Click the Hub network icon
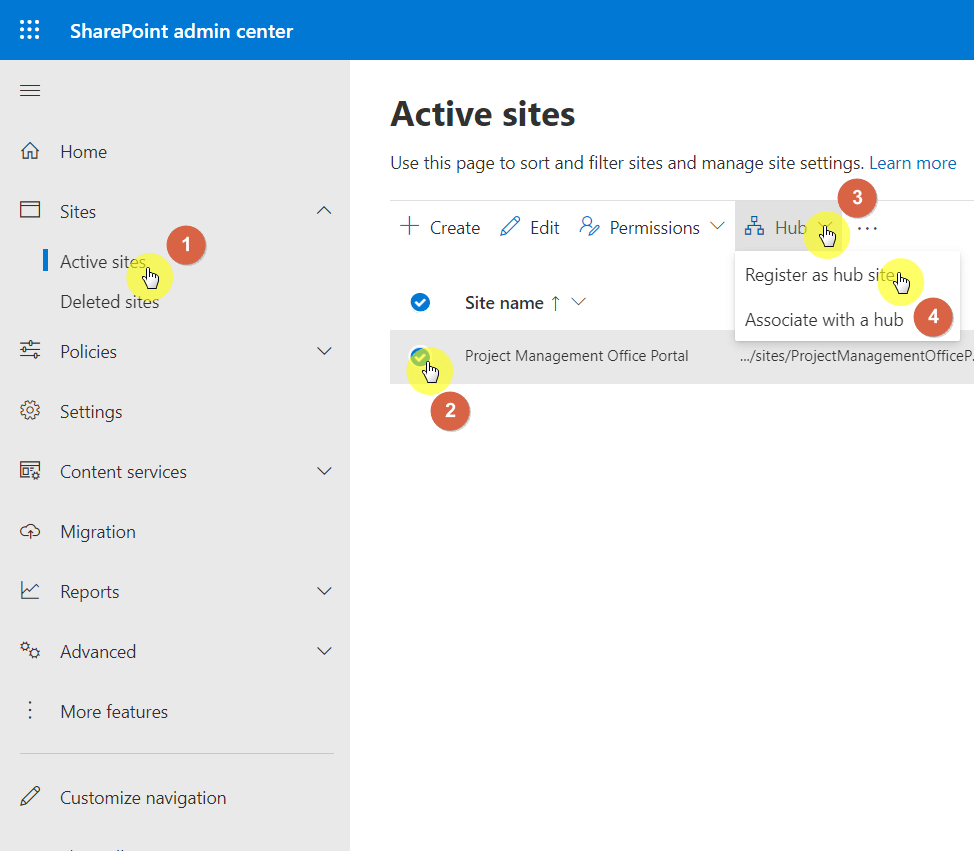The height and width of the screenshot is (851, 974). point(754,226)
